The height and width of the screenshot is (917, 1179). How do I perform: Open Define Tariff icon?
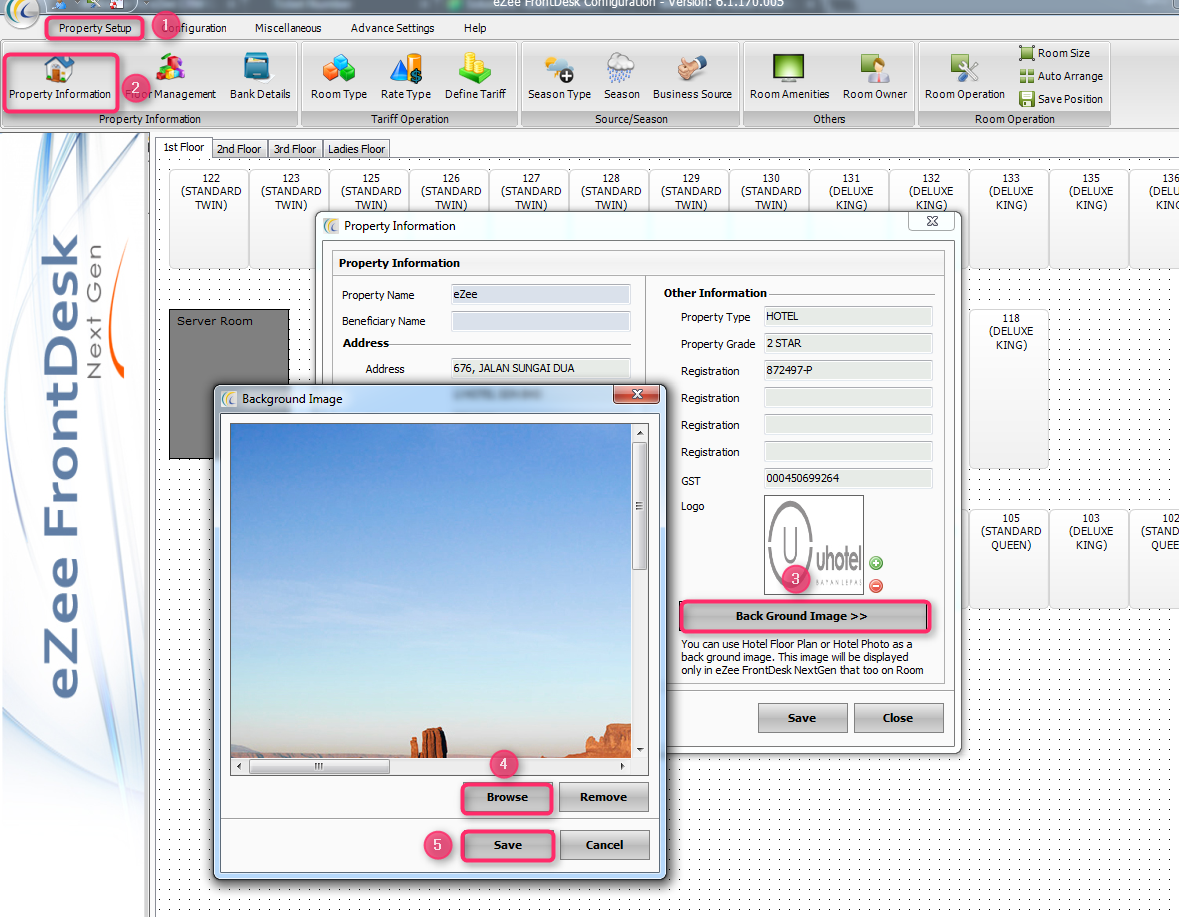[475, 78]
